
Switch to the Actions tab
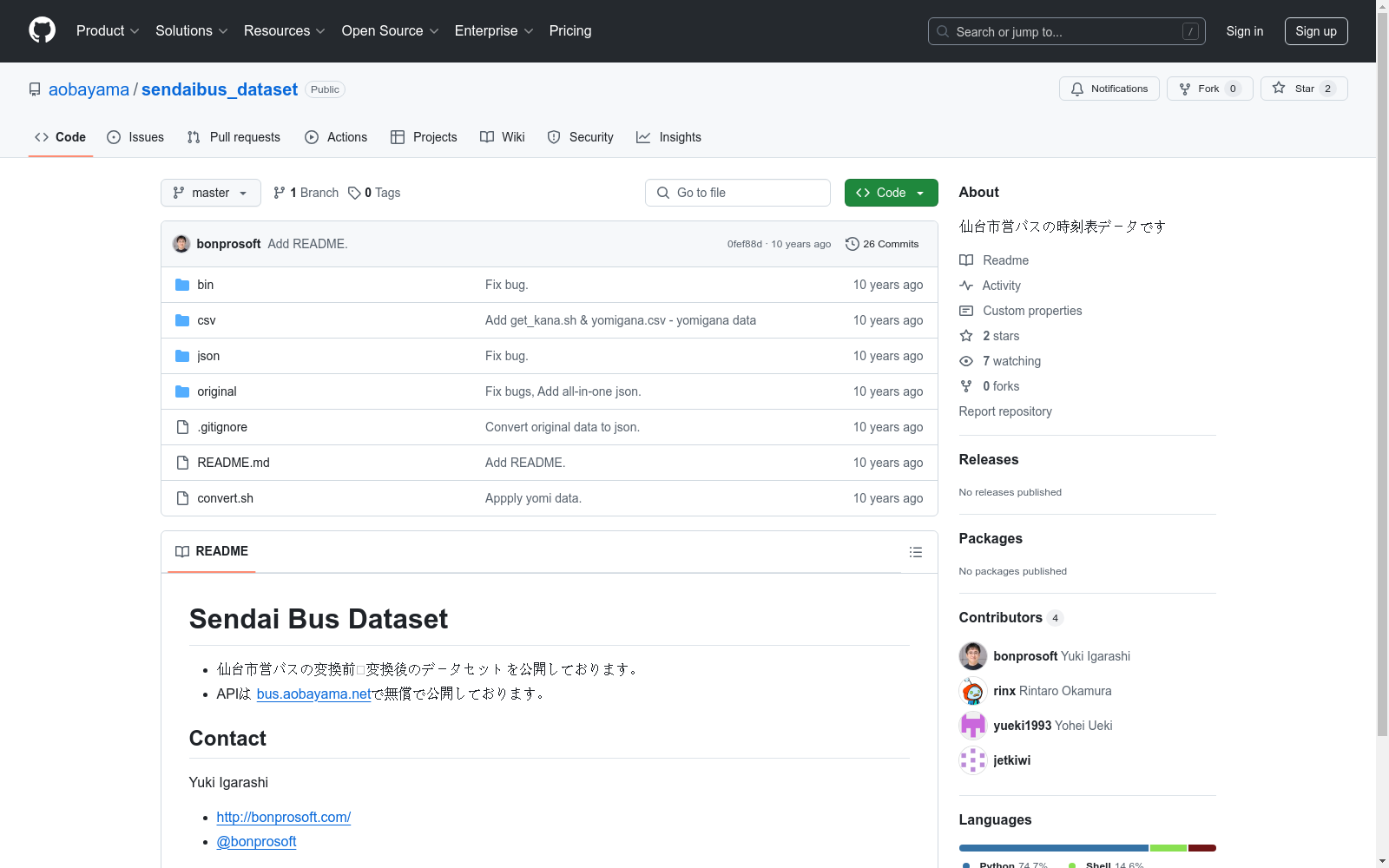point(336,137)
